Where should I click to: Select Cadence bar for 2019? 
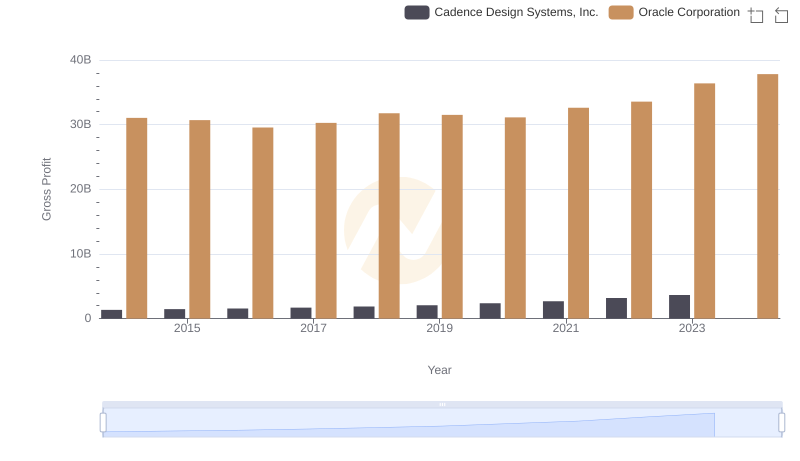pyautogui.click(x=427, y=312)
